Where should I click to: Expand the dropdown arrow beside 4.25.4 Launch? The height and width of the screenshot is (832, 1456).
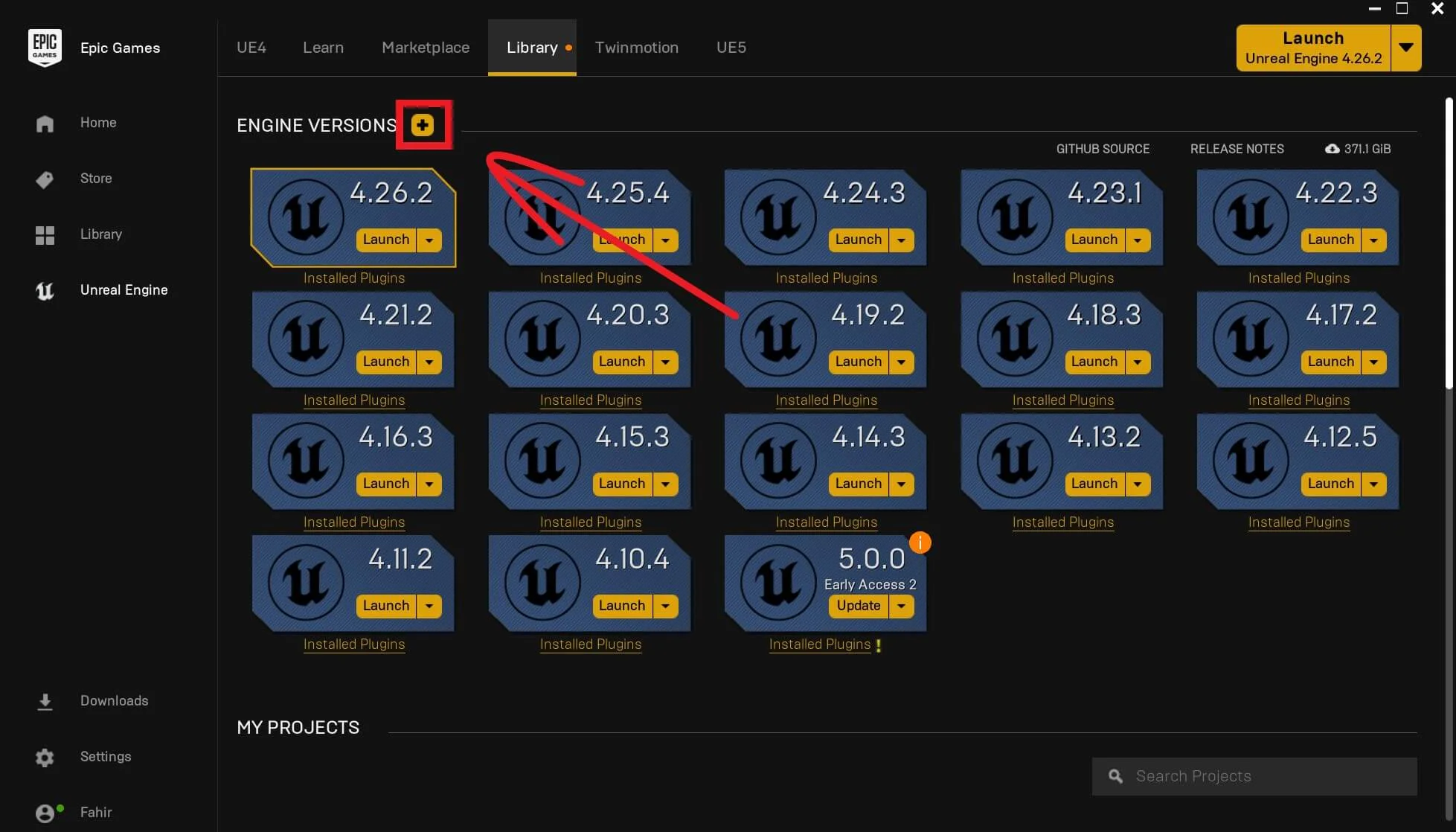(x=666, y=240)
